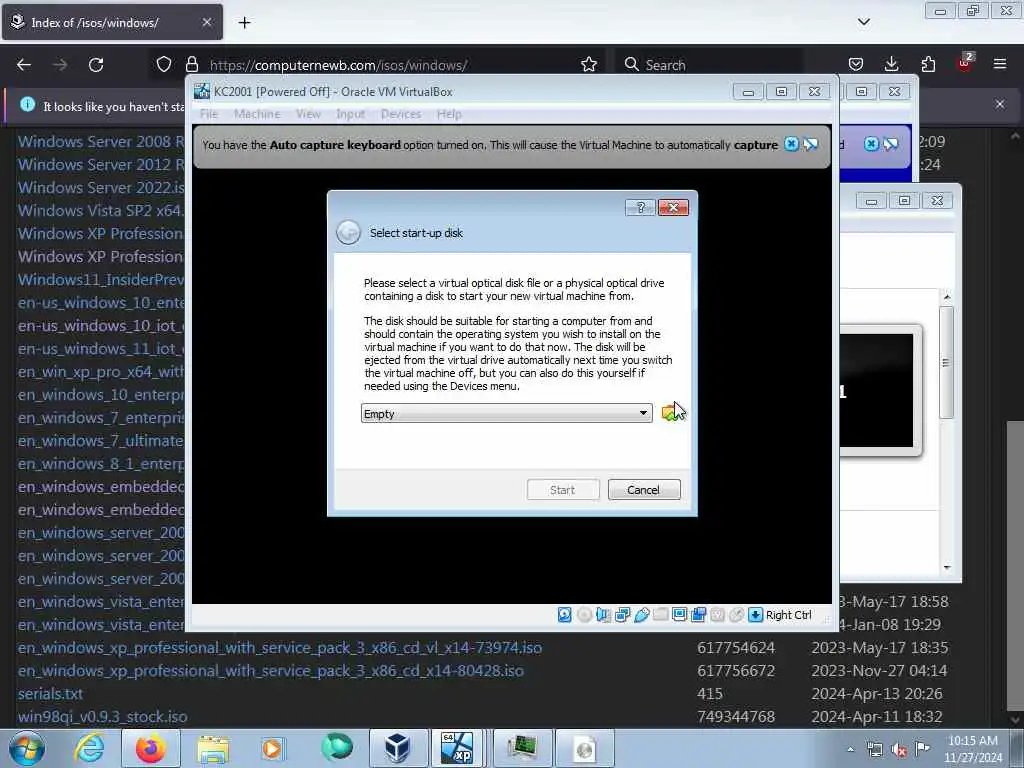Click the mouse integration icon in the VM status bar
The image size is (1024, 768).
click(736, 615)
